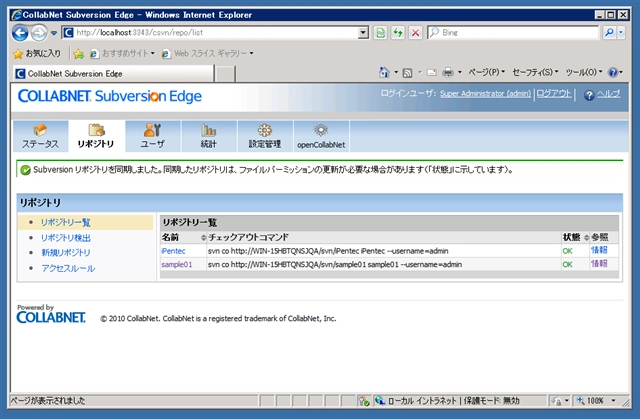Image resolution: width=640 pixels, height=419 pixels.
Task: Click the Powered by CollabNet footer logo
Action: [x=51, y=314]
